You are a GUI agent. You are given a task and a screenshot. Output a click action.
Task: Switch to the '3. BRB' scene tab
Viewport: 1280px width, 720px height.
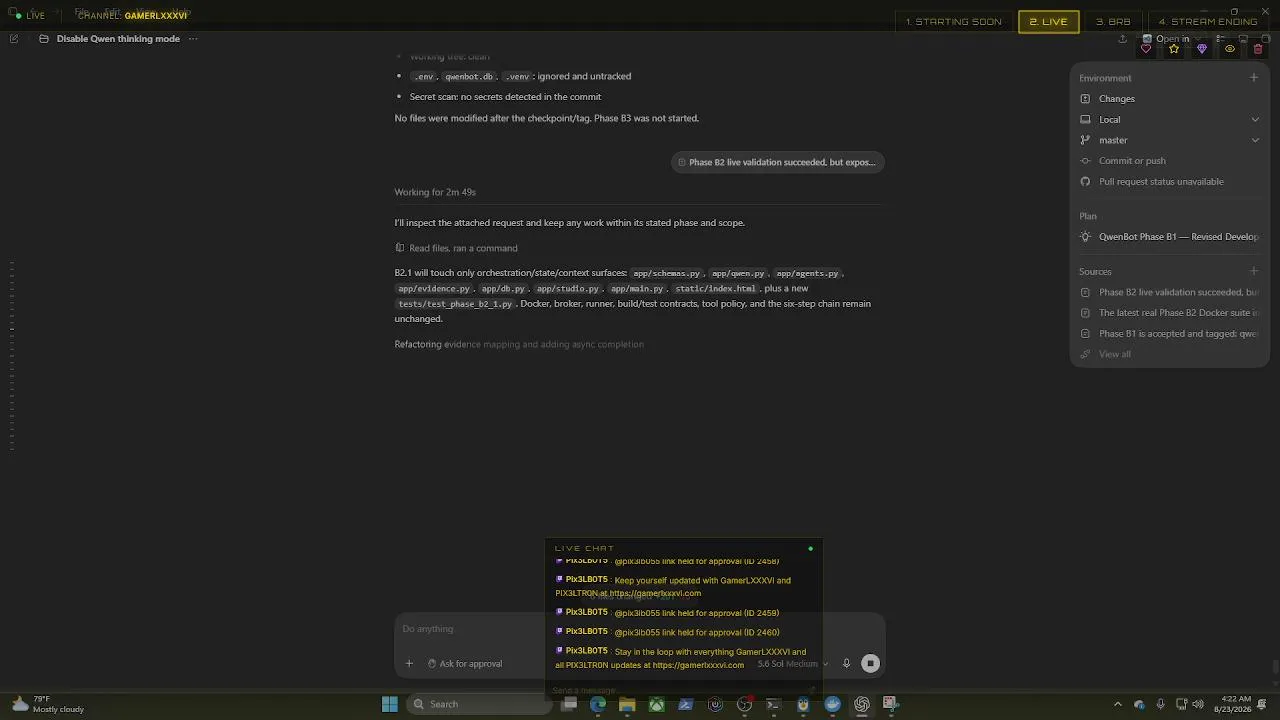click(x=1113, y=21)
